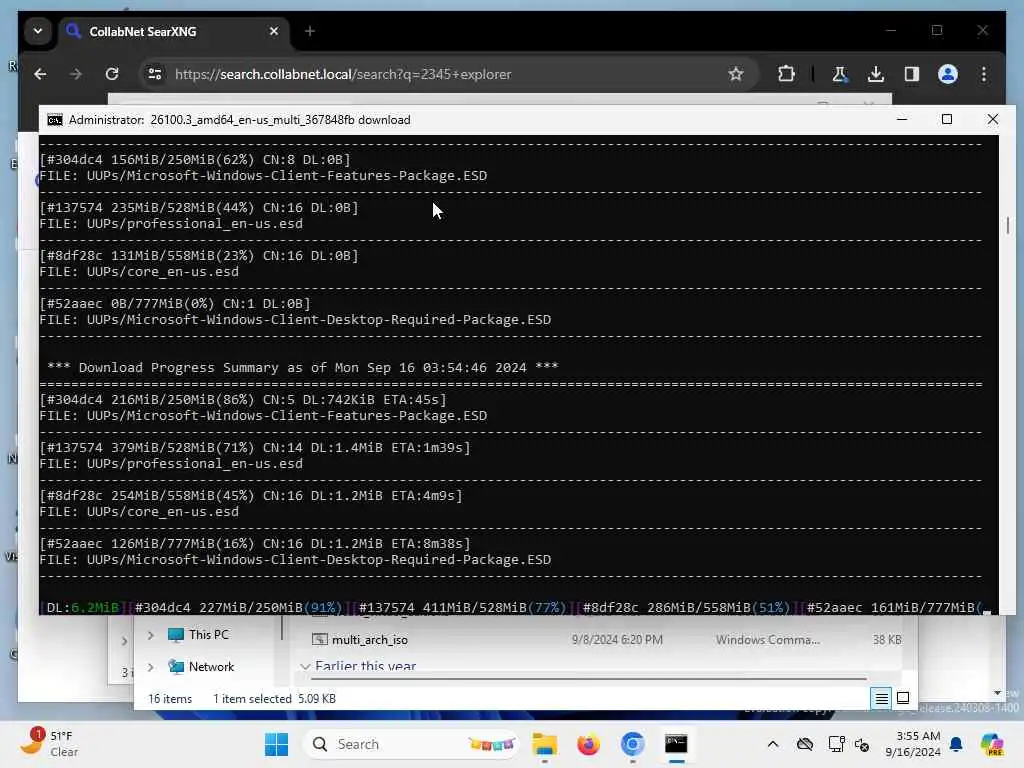Open the clock and calendar flyout
The width and height of the screenshot is (1024, 768).
[912, 744]
